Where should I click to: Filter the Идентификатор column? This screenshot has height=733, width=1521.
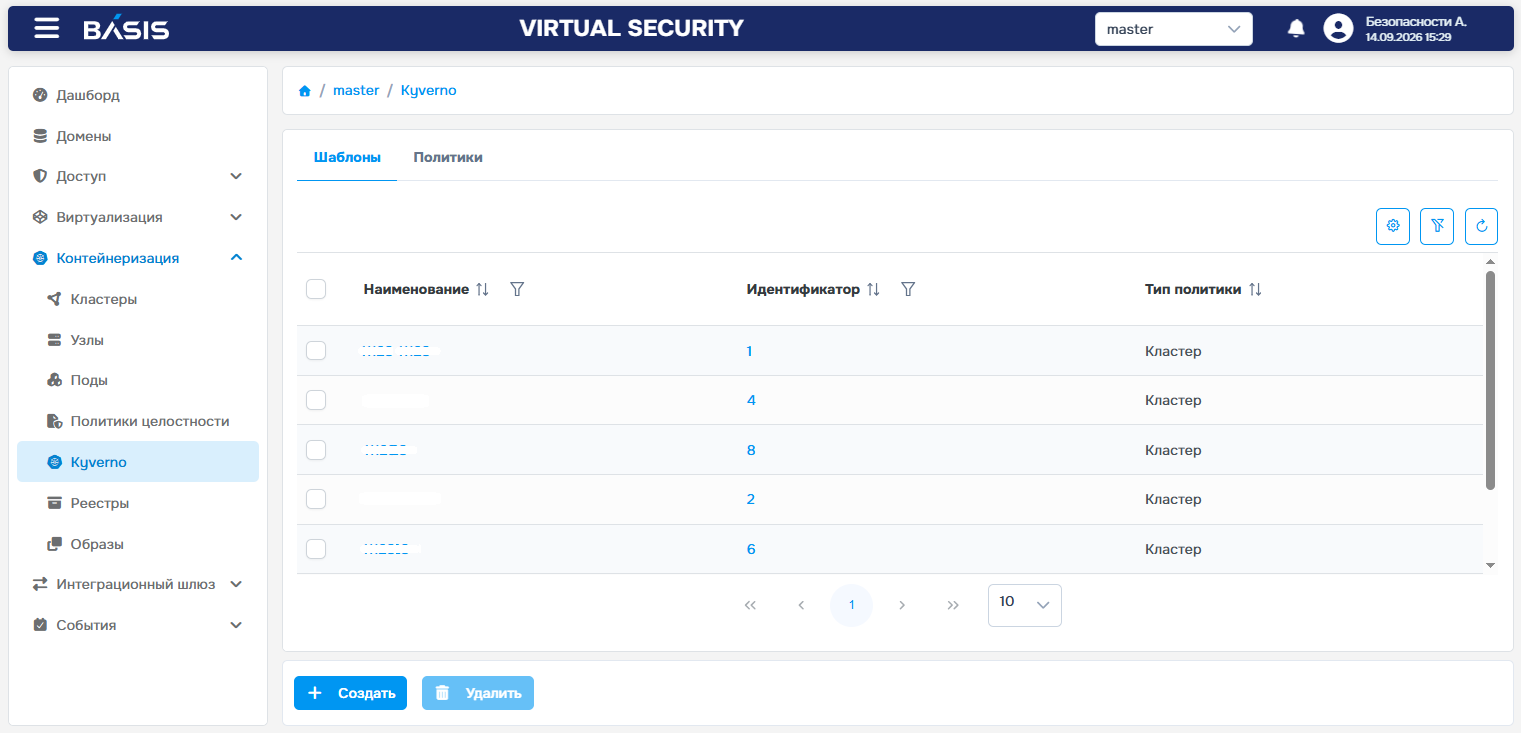click(x=908, y=289)
